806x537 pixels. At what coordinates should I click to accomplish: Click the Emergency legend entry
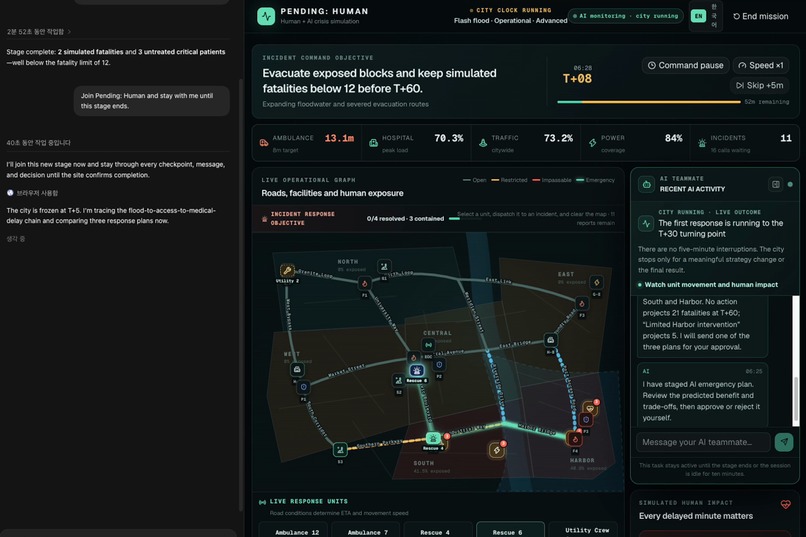click(595, 180)
